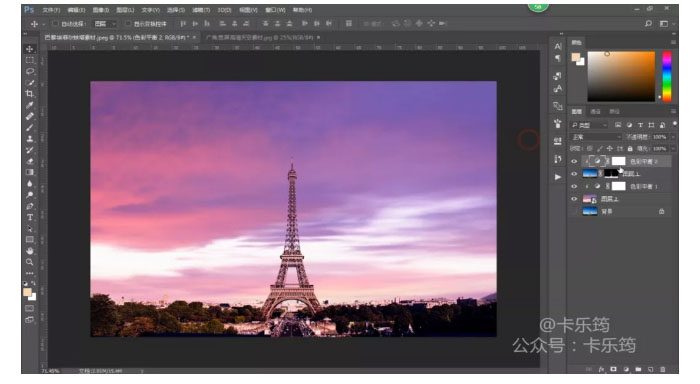Select the Gradient tool
Screen dimensions: 700x384
click(30, 172)
